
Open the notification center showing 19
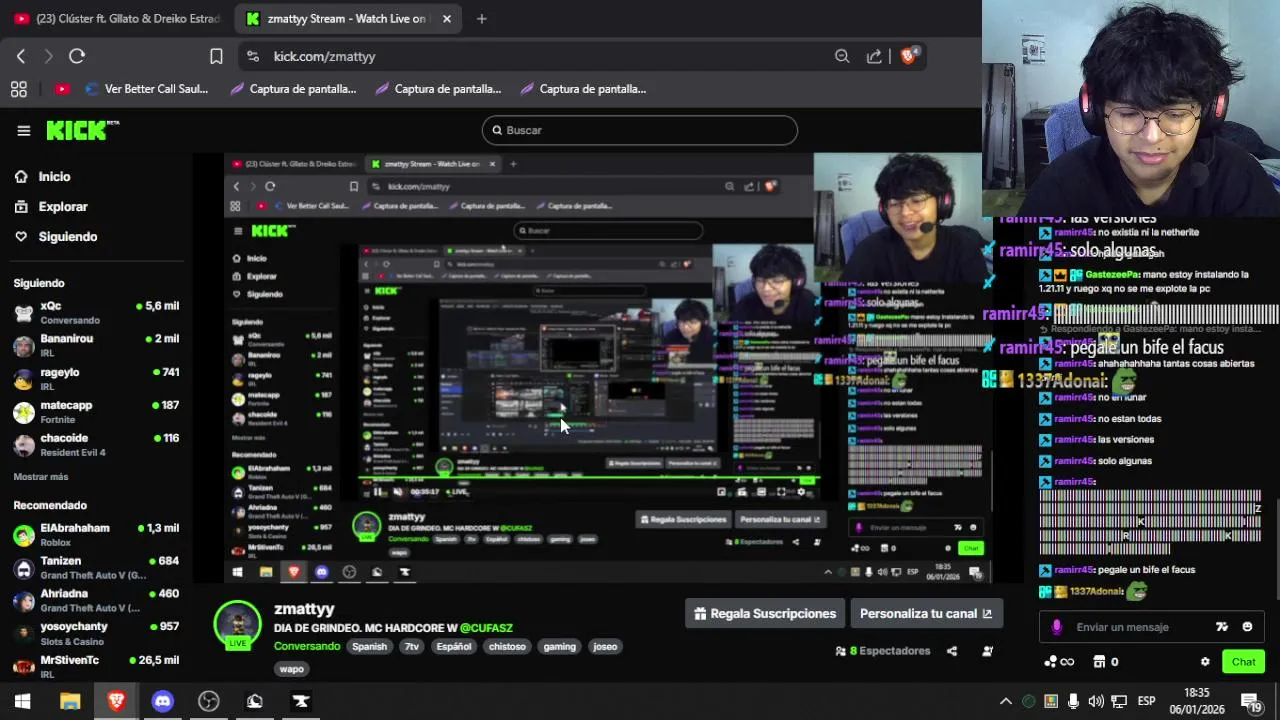pyautogui.click(x=1251, y=701)
